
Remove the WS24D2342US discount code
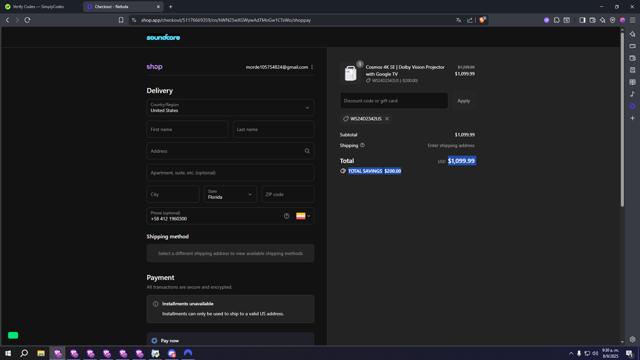click(x=387, y=119)
